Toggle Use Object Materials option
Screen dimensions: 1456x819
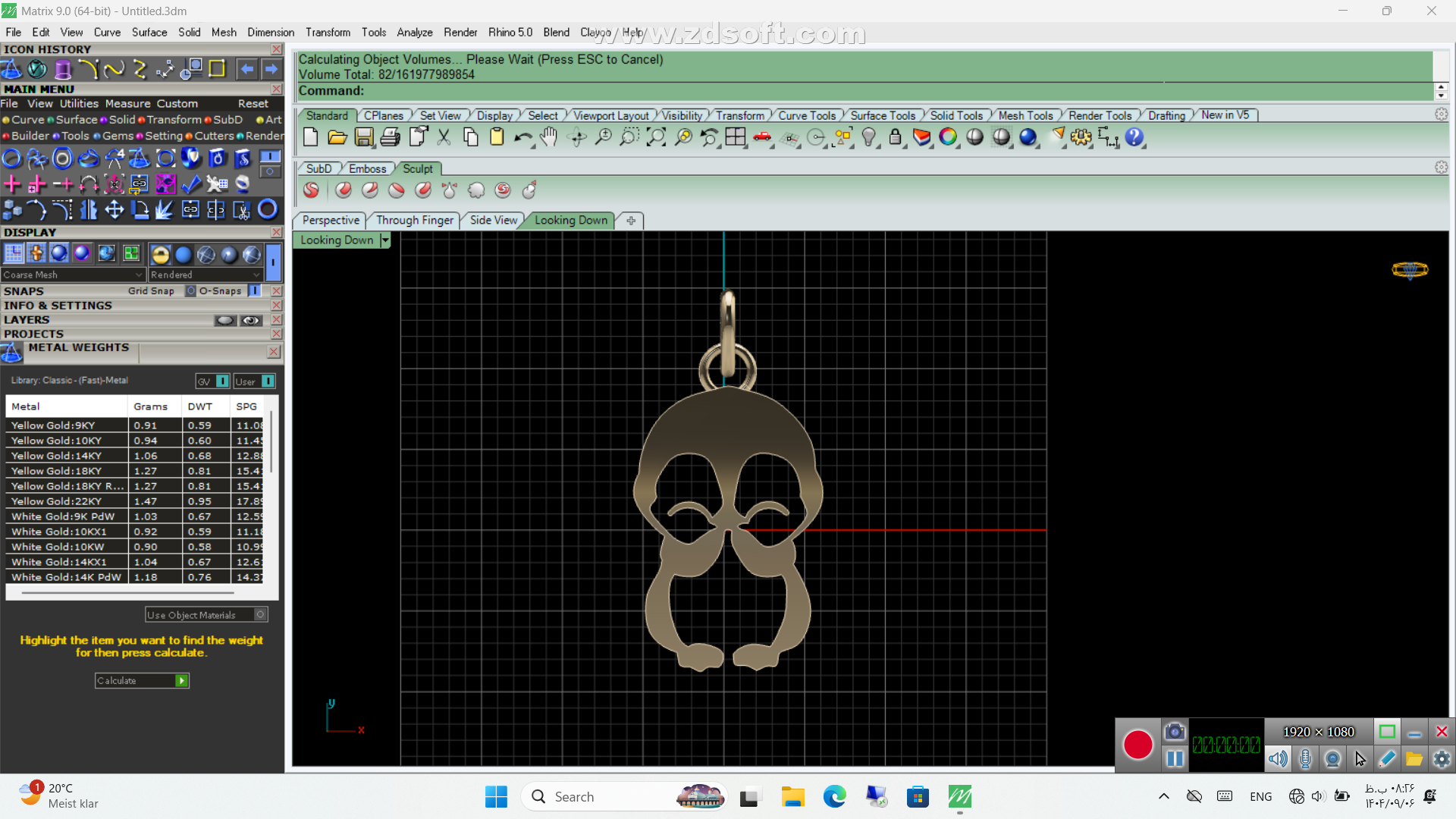point(260,615)
